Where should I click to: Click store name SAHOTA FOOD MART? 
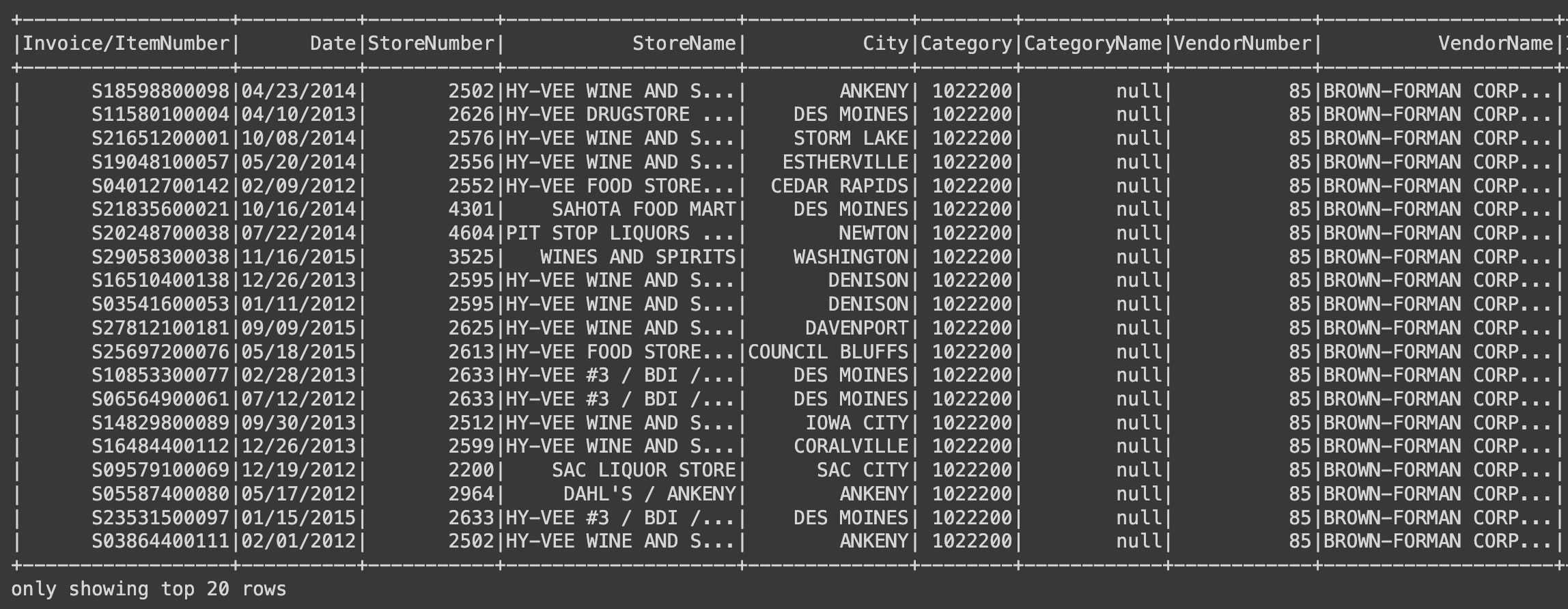click(x=644, y=210)
